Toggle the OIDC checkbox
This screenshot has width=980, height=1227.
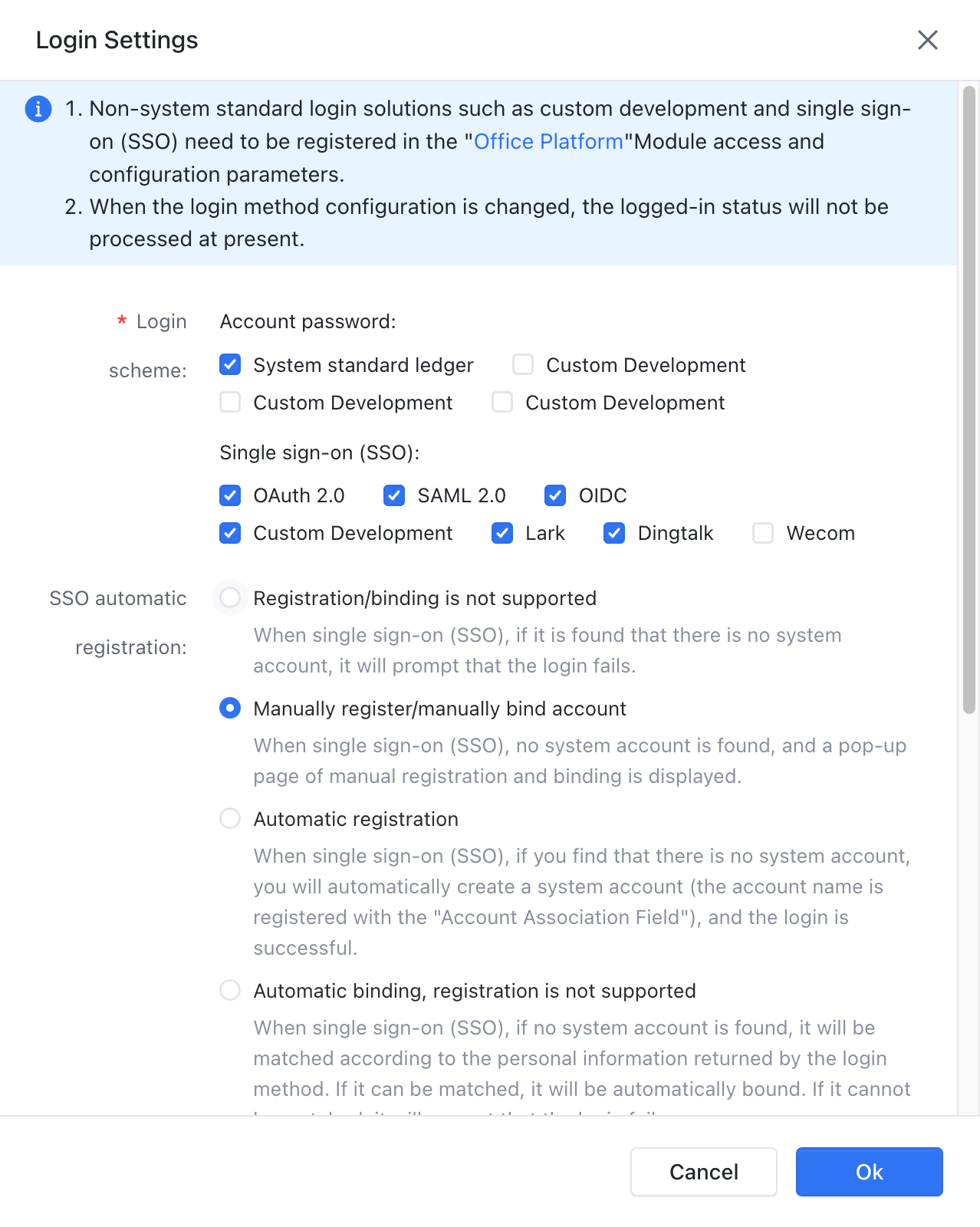tap(555, 495)
